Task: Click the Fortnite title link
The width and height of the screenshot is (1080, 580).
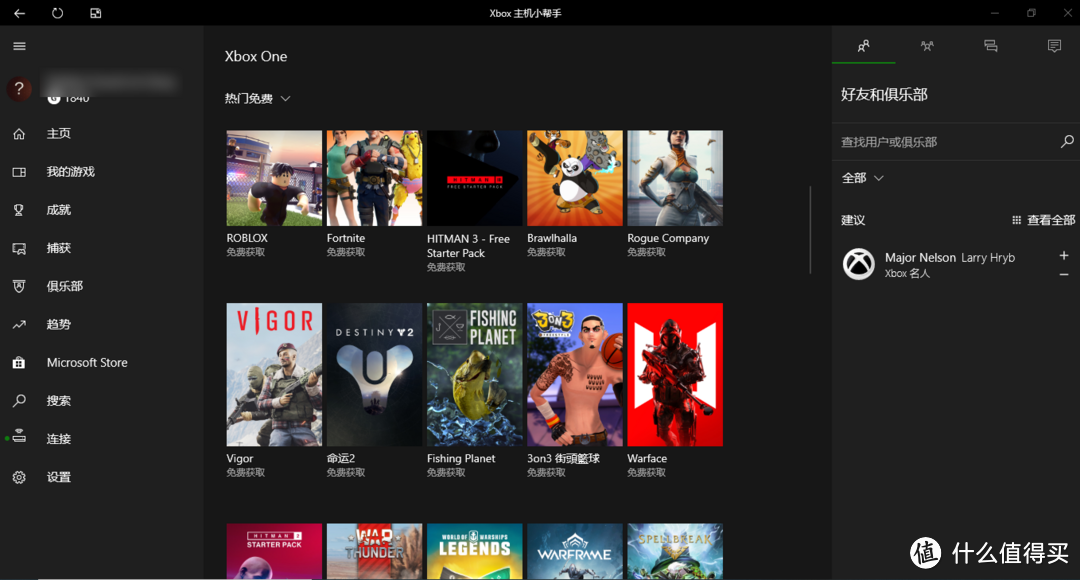Action: (x=346, y=238)
